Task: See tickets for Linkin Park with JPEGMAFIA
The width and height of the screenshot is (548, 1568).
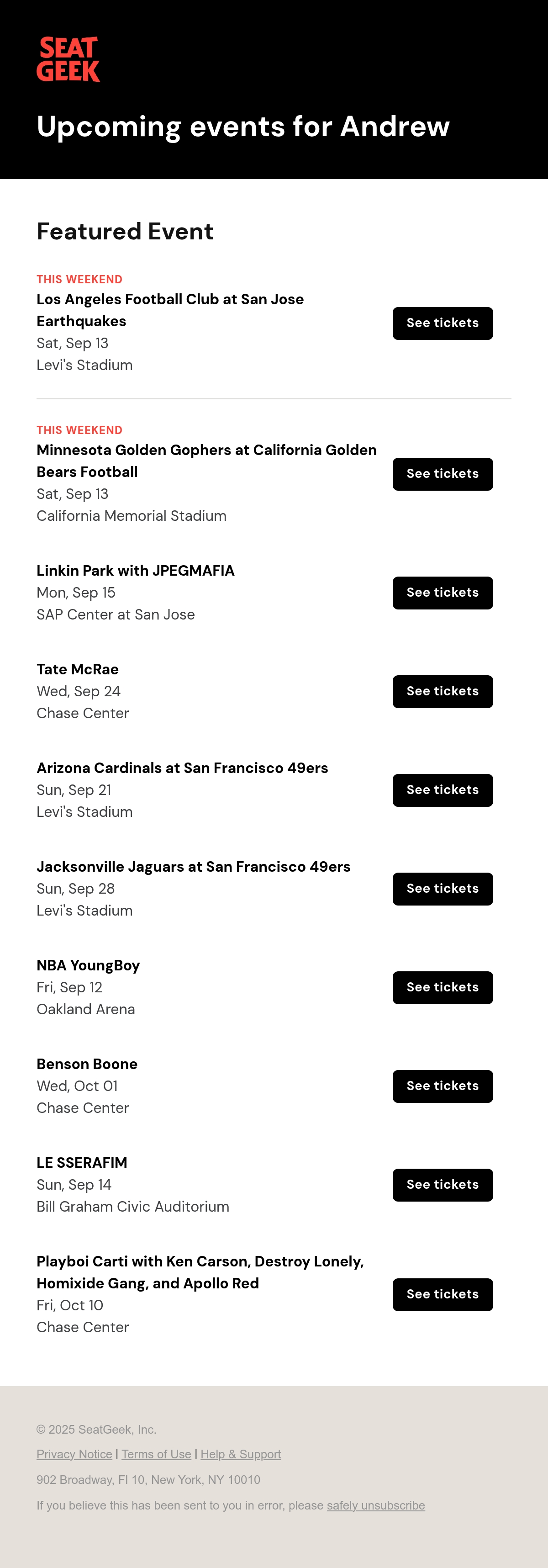Action: [442, 593]
